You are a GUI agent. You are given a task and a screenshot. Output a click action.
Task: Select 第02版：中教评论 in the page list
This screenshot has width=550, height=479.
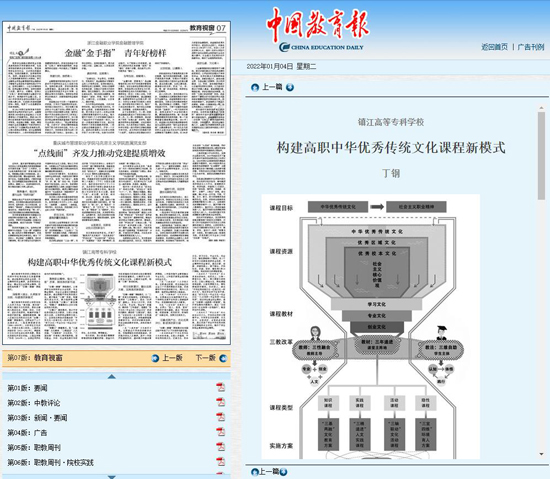[34, 403]
